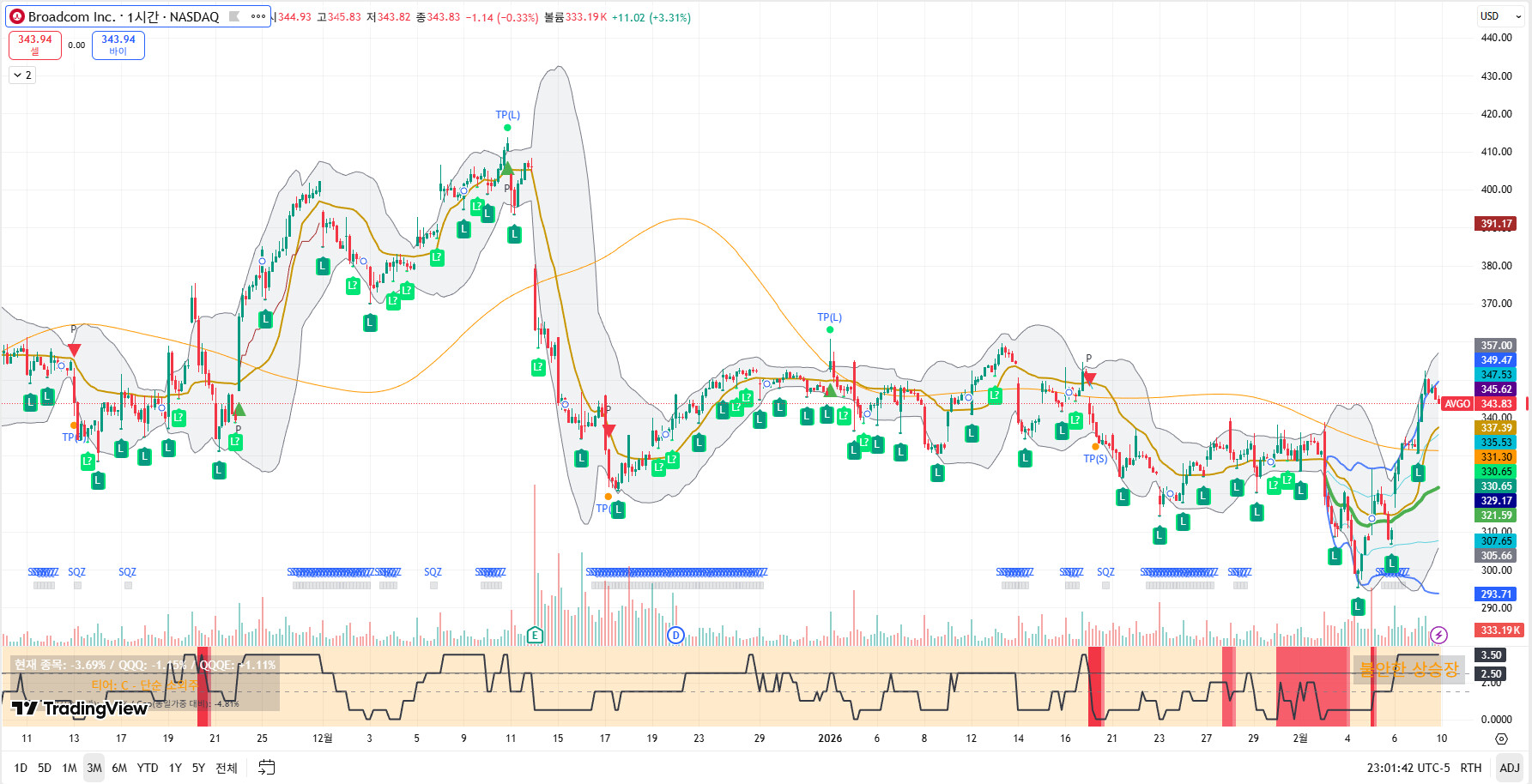Click the 430.00 price axis label
Screen dimensions: 1532x784
1496,76
